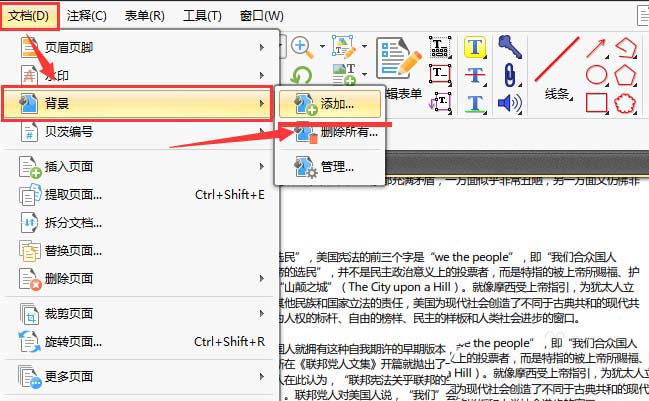Select the oval drawing tool
649x401 pixels.
596,75
